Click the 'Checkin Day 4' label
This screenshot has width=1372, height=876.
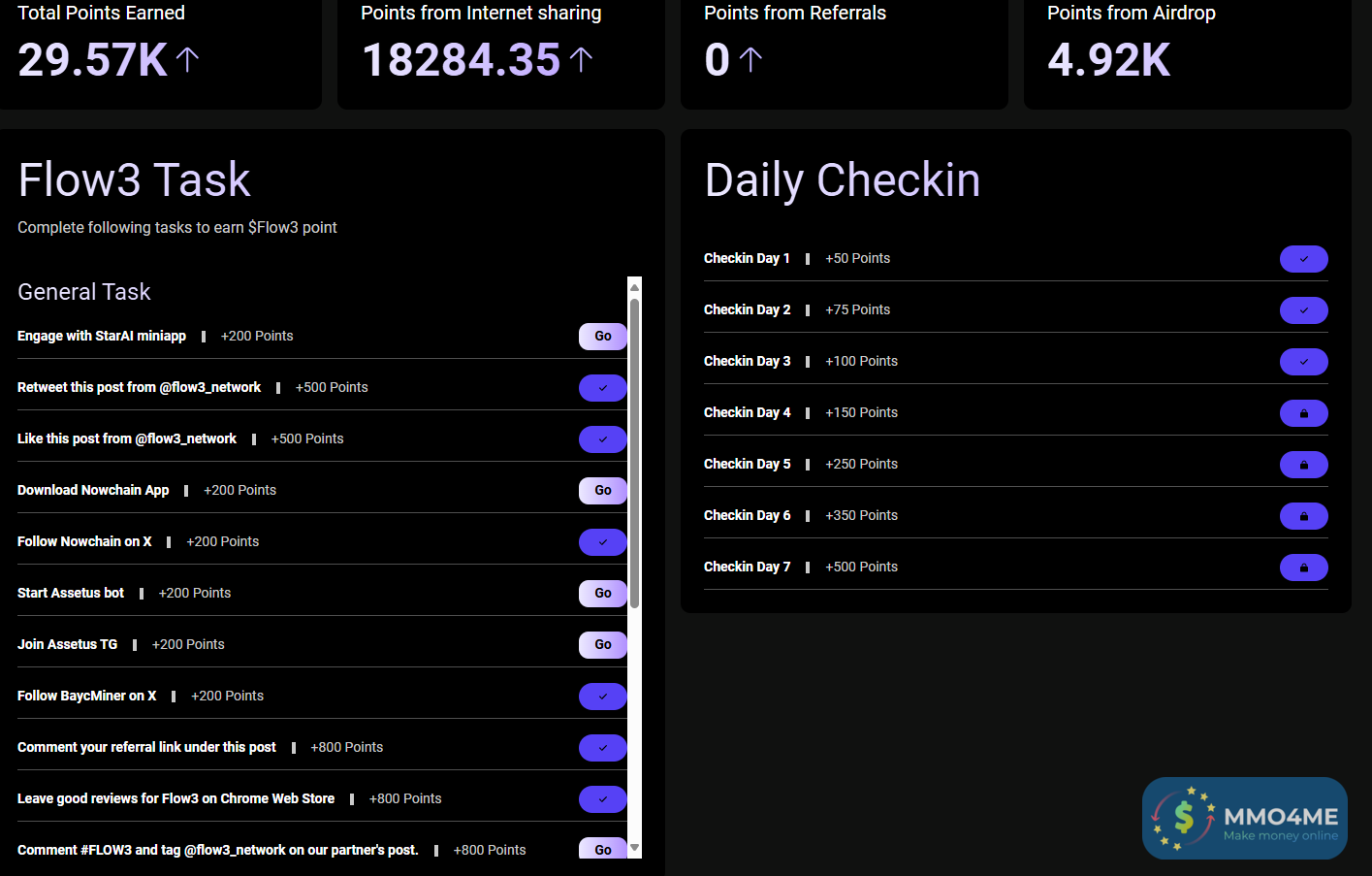[x=747, y=412]
